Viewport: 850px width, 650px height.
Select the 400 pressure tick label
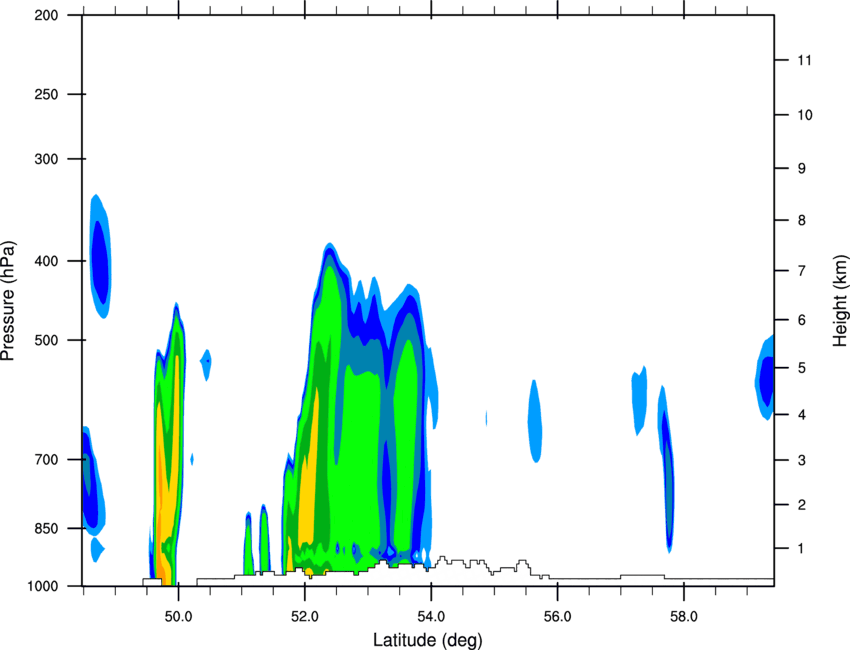click(46, 261)
